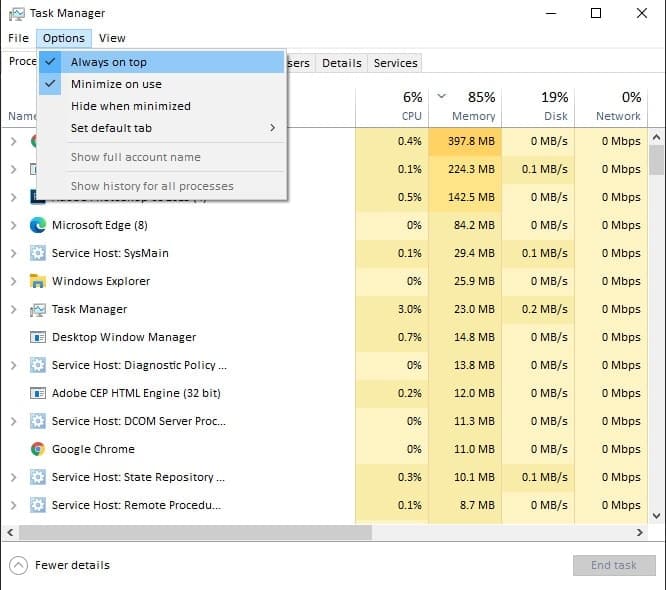
Task: Click the Task Manager process row icon
Action: click(38, 309)
